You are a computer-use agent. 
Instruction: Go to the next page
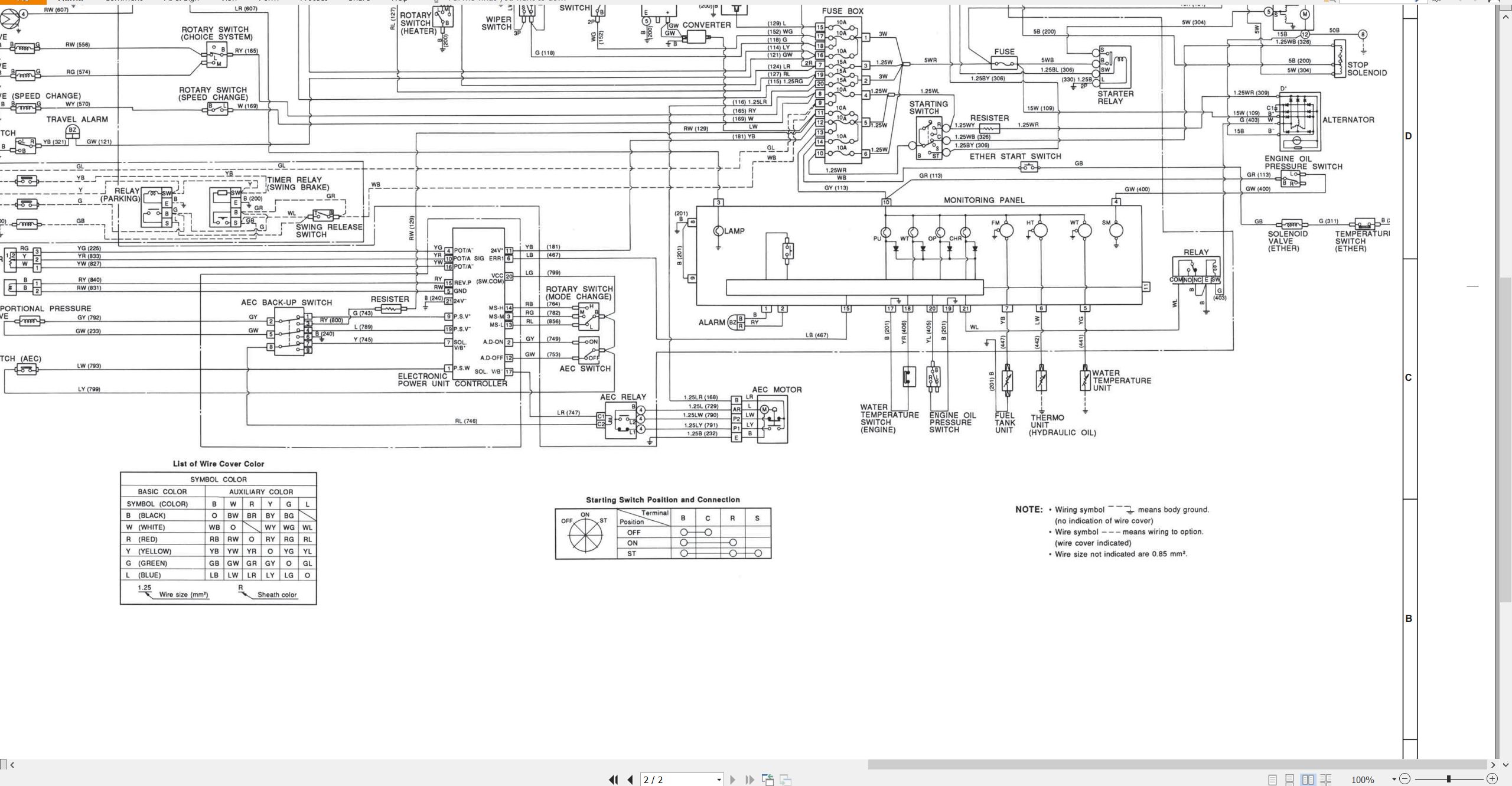pos(733,780)
